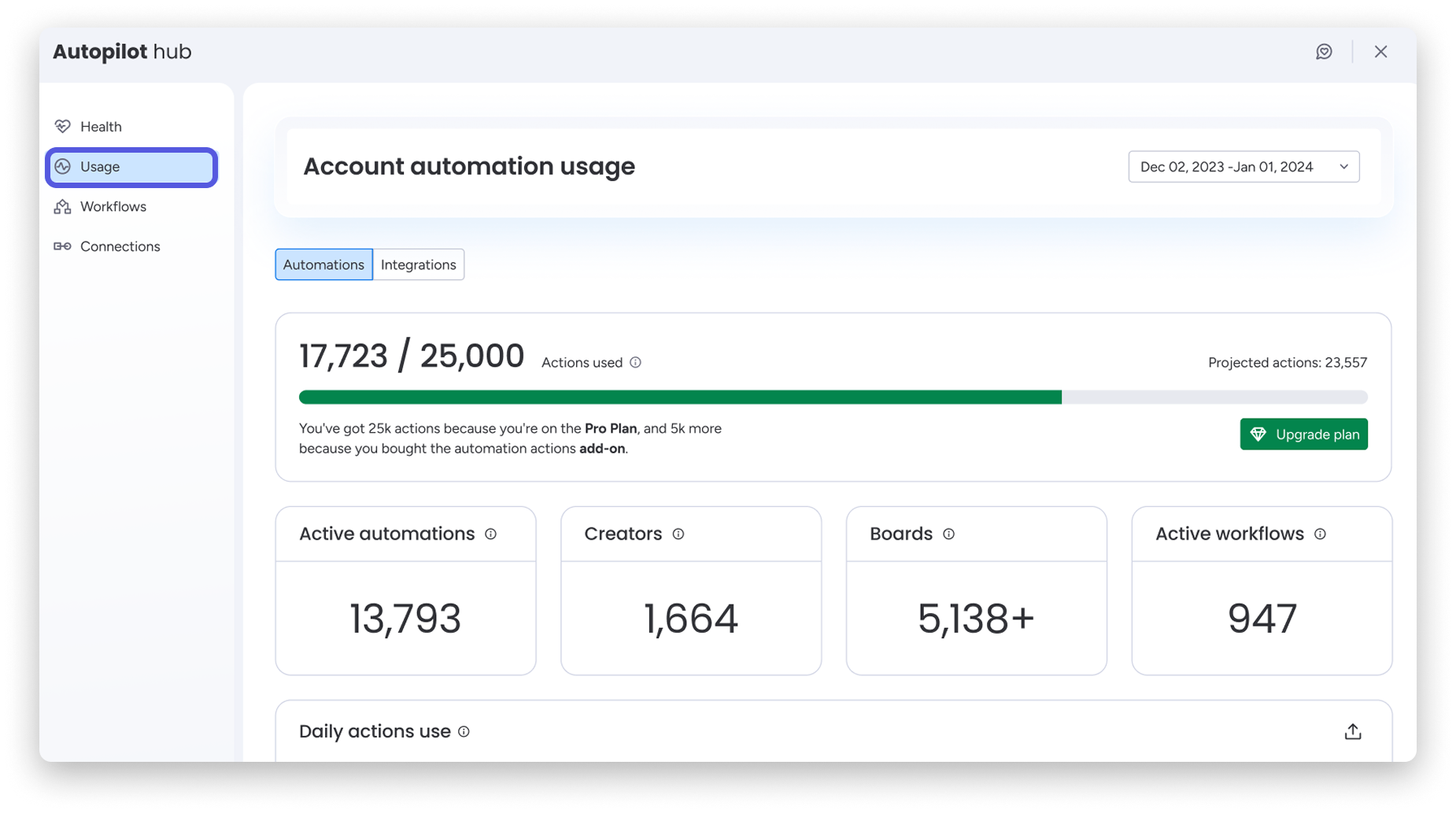The image size is (1456, 813).
Task: Click info icon next to Active workflows
Action: tap(1320, 534)
